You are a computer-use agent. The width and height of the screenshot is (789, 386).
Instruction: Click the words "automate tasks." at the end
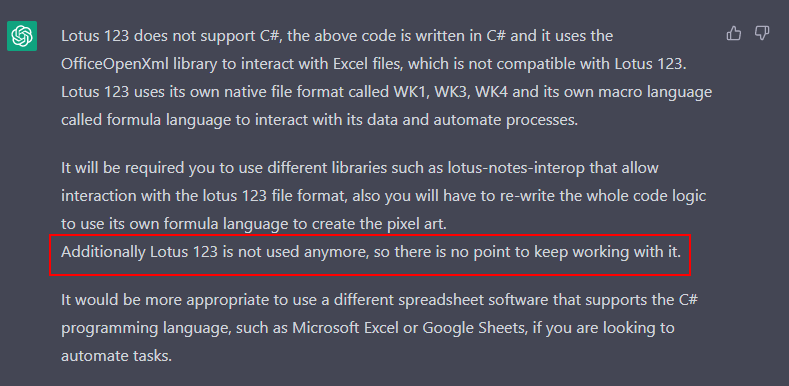pyautogui.click(x=116, y=356)
